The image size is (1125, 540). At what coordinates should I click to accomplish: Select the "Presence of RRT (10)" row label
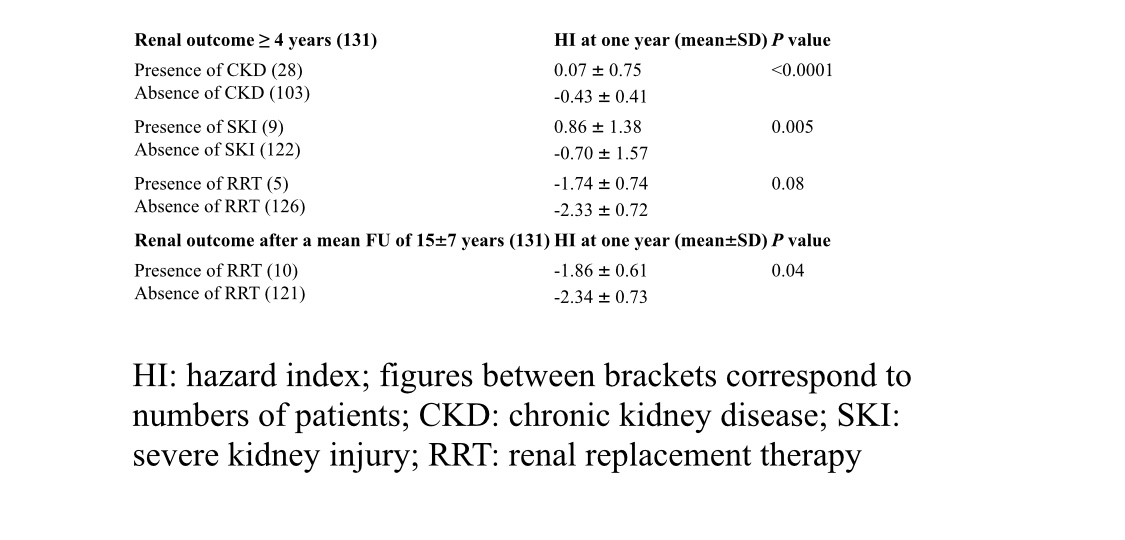(x=216, y=271)
